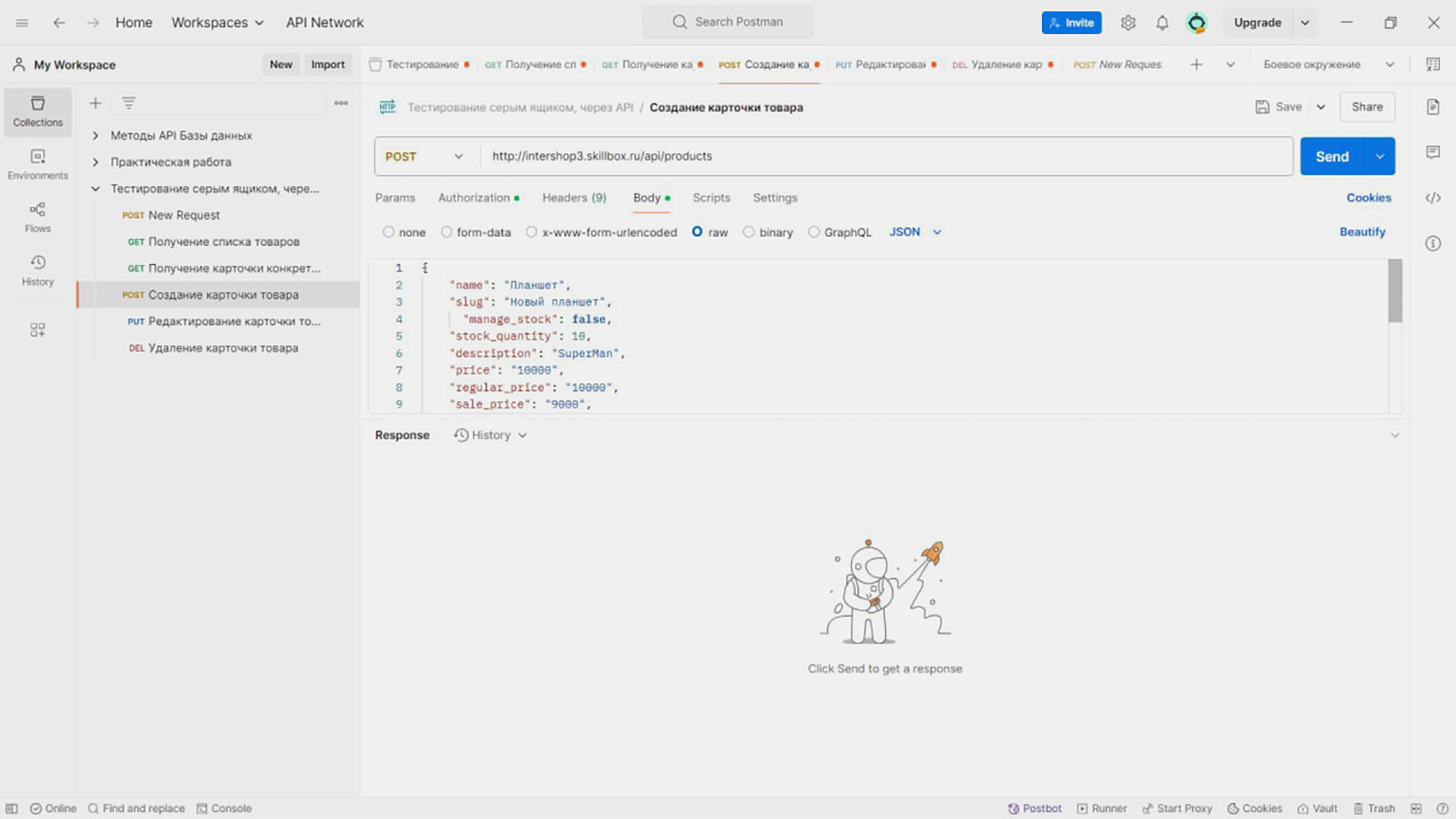Image resolution: width=1456 pixels, height=819 pixels.
Task: Click the Share button
Action: click(1367, 107)
